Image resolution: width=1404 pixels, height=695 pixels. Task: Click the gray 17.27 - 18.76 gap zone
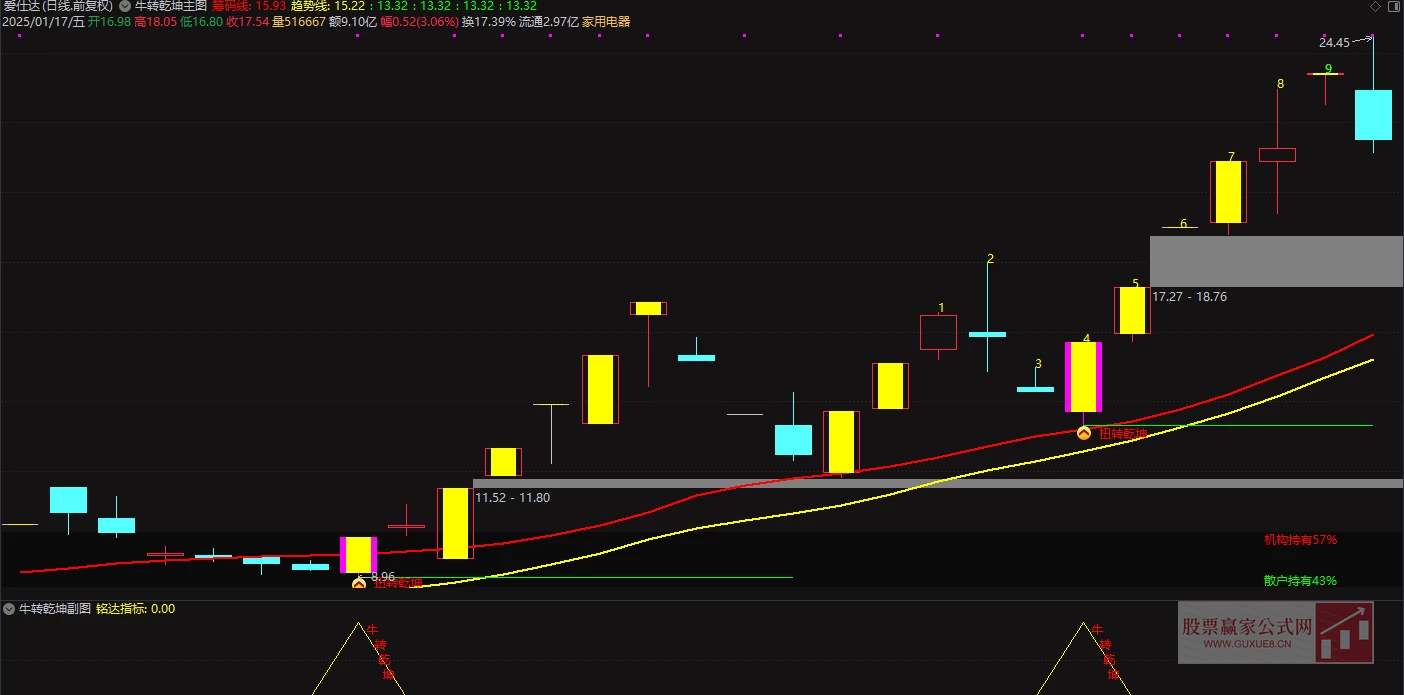click(1276, 262)
